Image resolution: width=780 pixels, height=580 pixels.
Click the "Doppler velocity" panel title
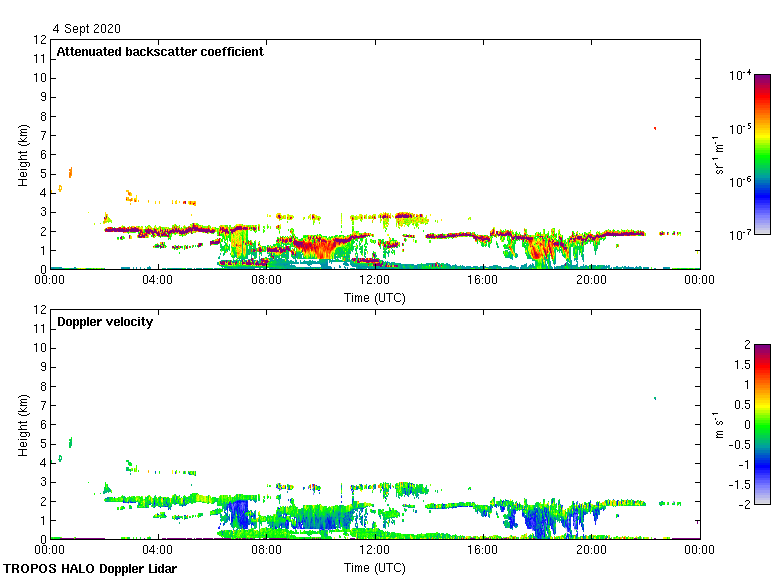(105, 322)
